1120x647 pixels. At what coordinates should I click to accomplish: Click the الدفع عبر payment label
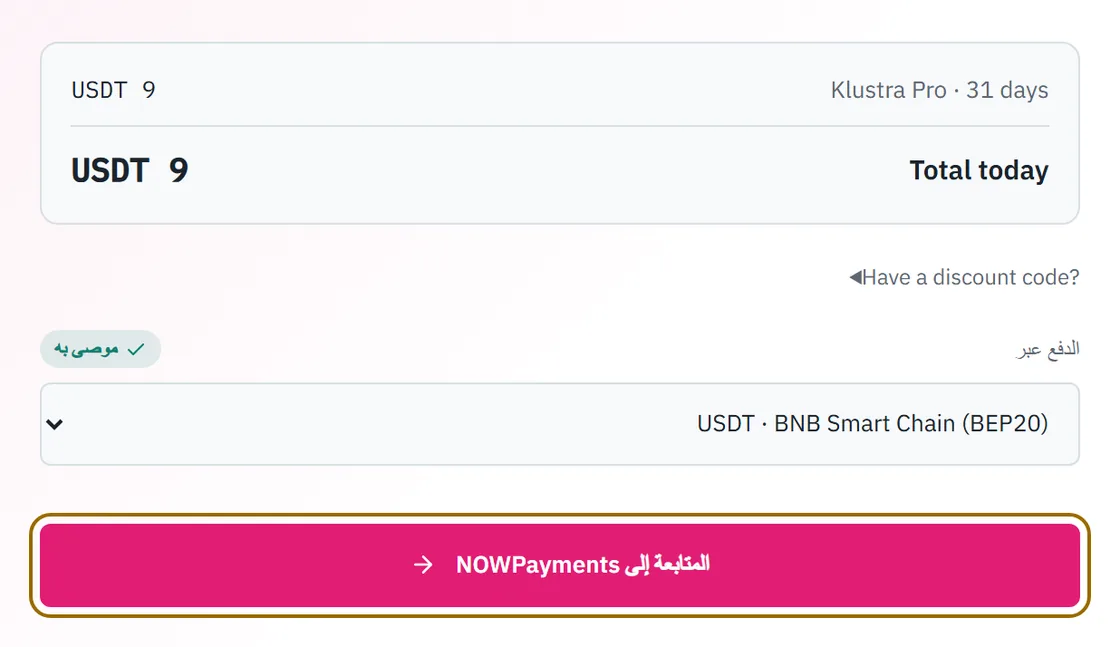[x=1048, y=349]
